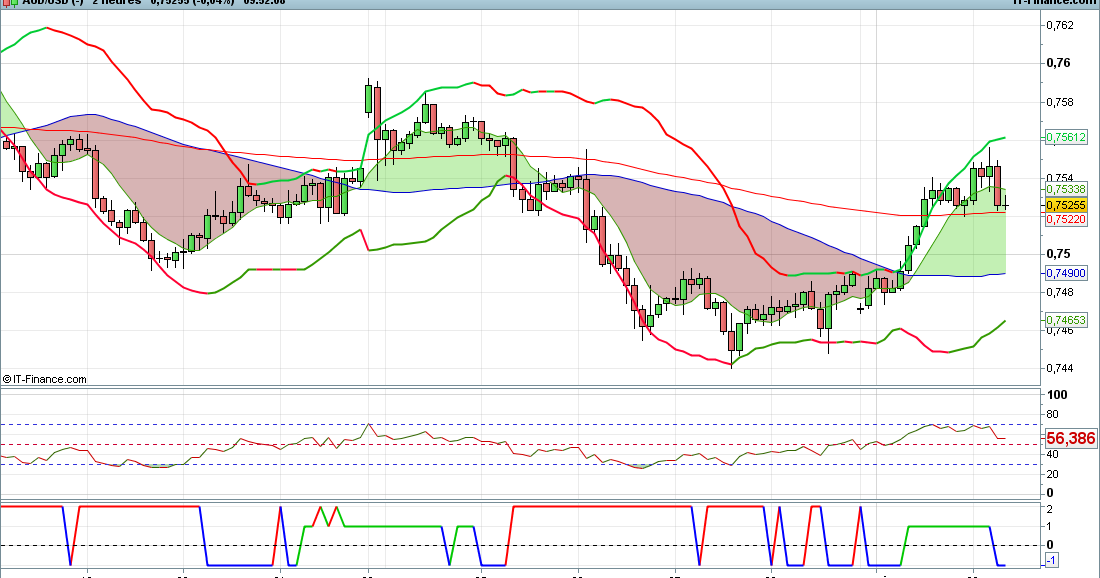This screenshot has width=1100, height=578.
Task: Click the red 56,386 RSI value
Action: click(1070, 439)
